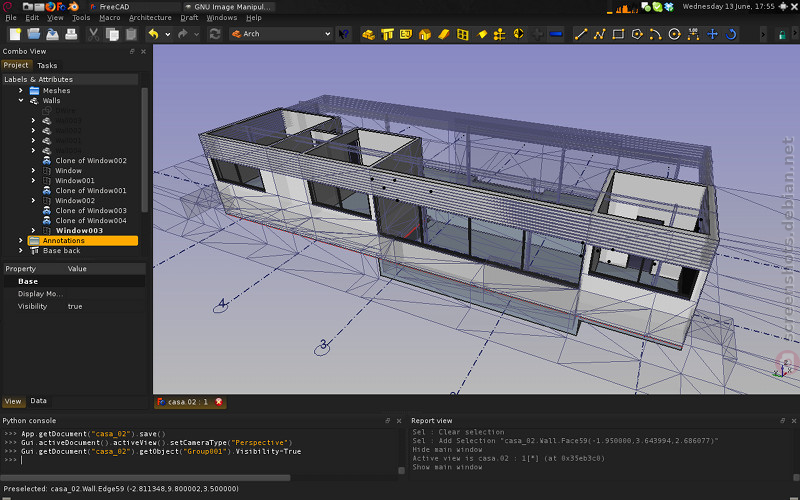Click the Open file folder icon

click(34, 34)
